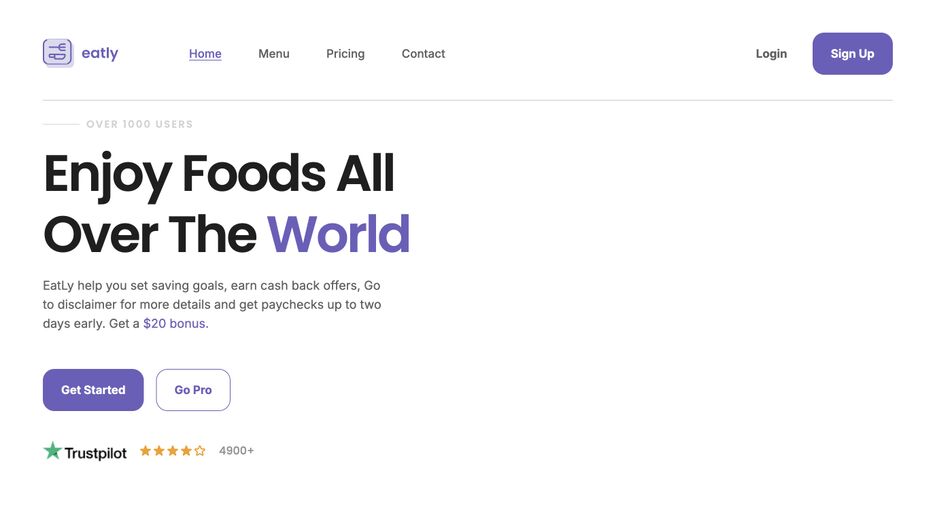Open the Menu page in navigation
The height and width of the screenshot is (515, 935).
pyautogui.click(x=274, y=54)
